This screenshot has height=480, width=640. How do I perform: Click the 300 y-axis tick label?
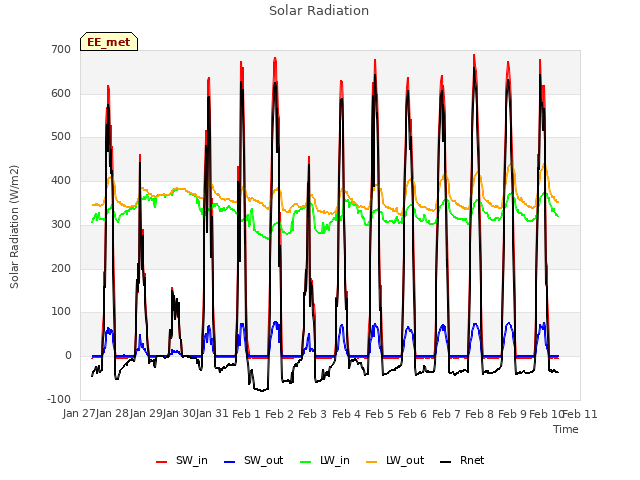(x=61, y=224)
